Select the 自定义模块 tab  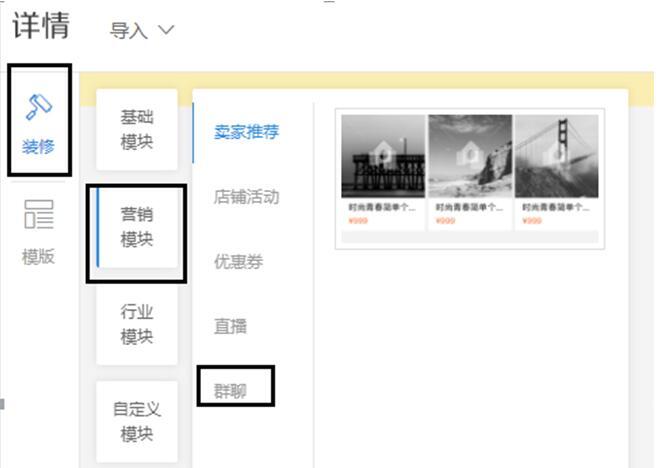[x=137, y=421]
